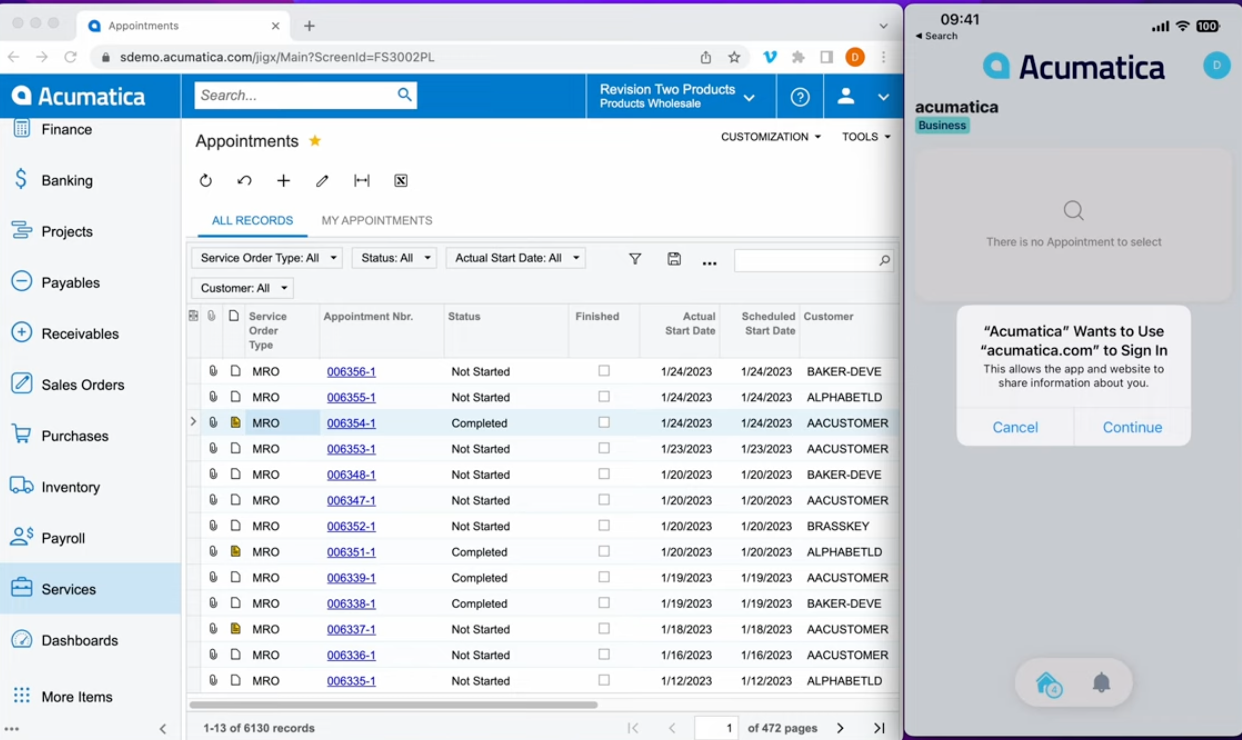Click the search magnifier in the grid search box
The height and width of the screenshot is (740, 1242).
(x=884, y=260)
